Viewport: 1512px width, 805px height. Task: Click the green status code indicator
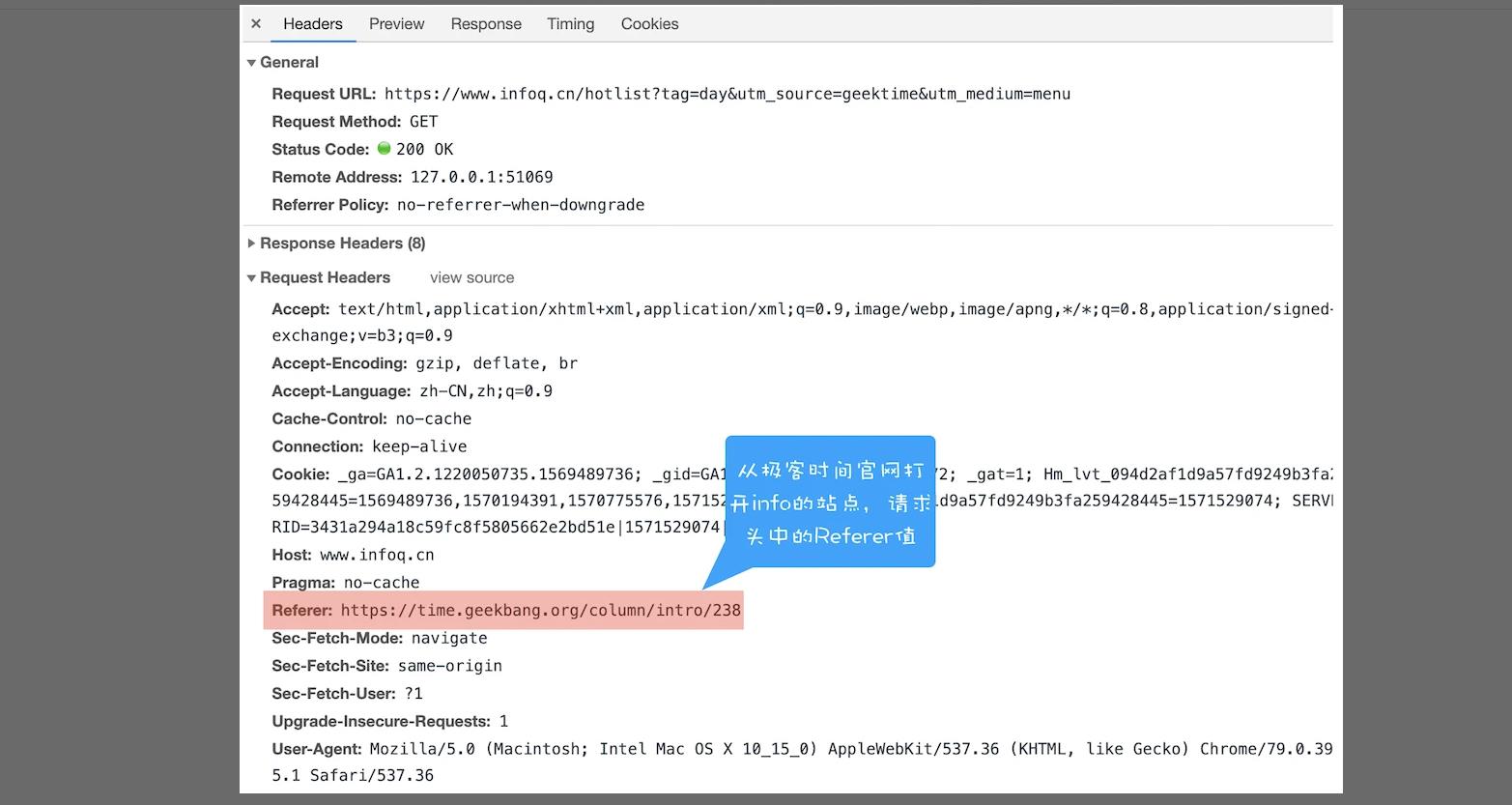pos(384,149)
